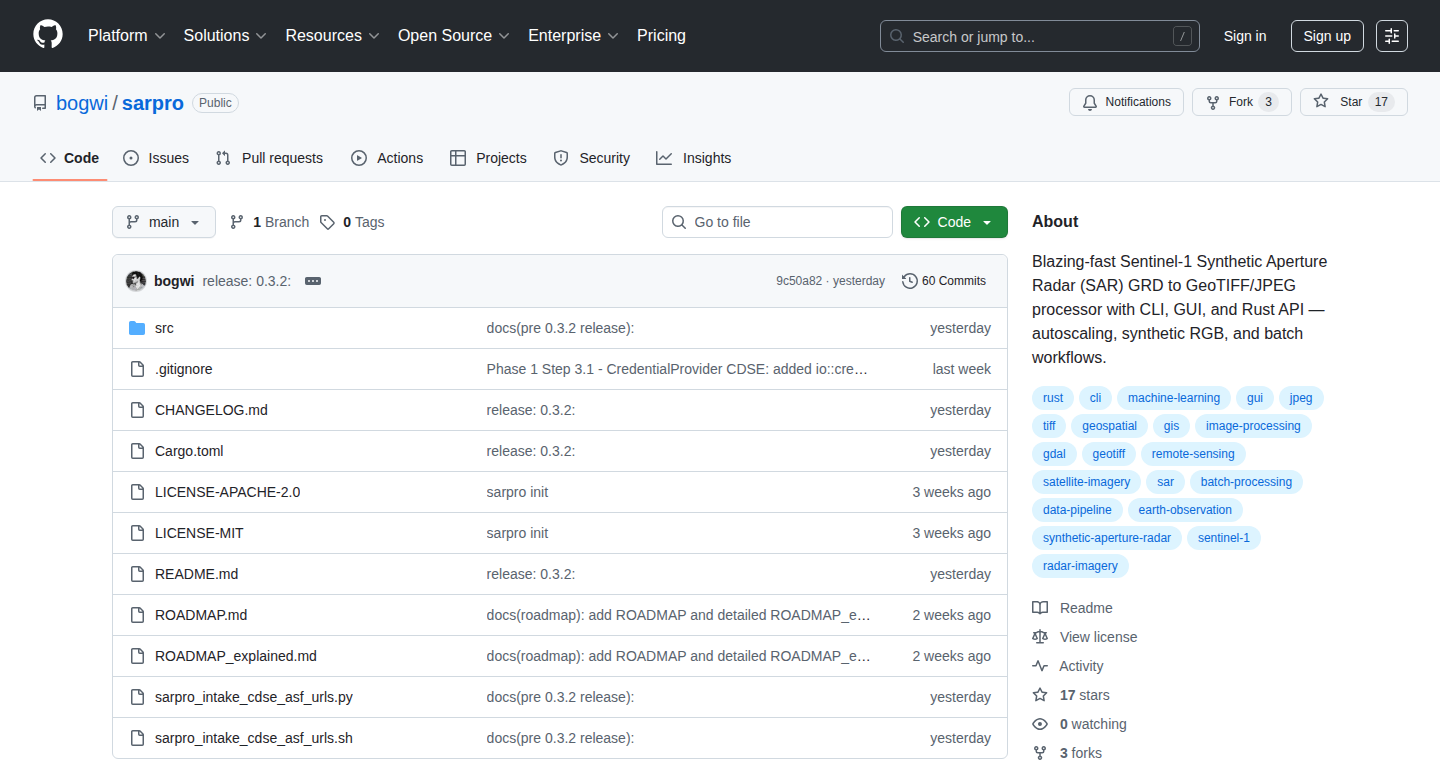The width and height of the screenshot is (1440, 761).
Task: Switch to the Actions tab
Action: pyautogui.click(x=387, y=158)
